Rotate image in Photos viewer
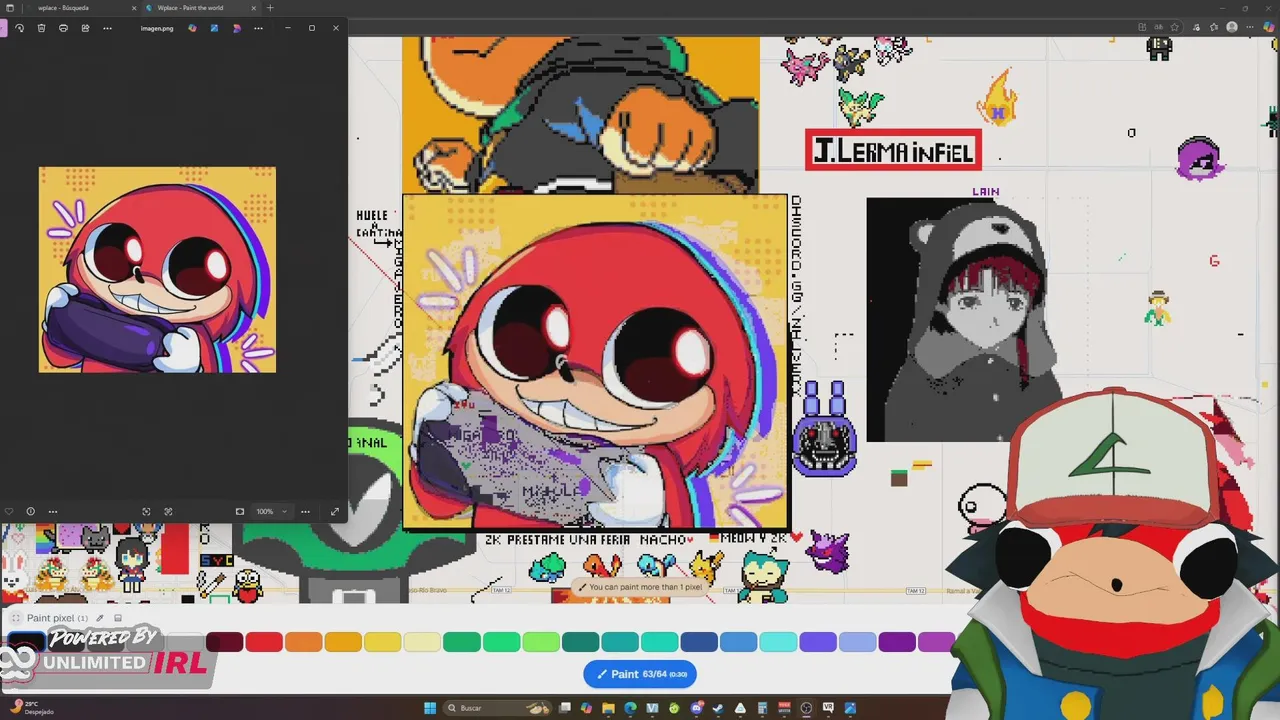The width and height of the screenshot is (1280, 720). click(19, 28)
